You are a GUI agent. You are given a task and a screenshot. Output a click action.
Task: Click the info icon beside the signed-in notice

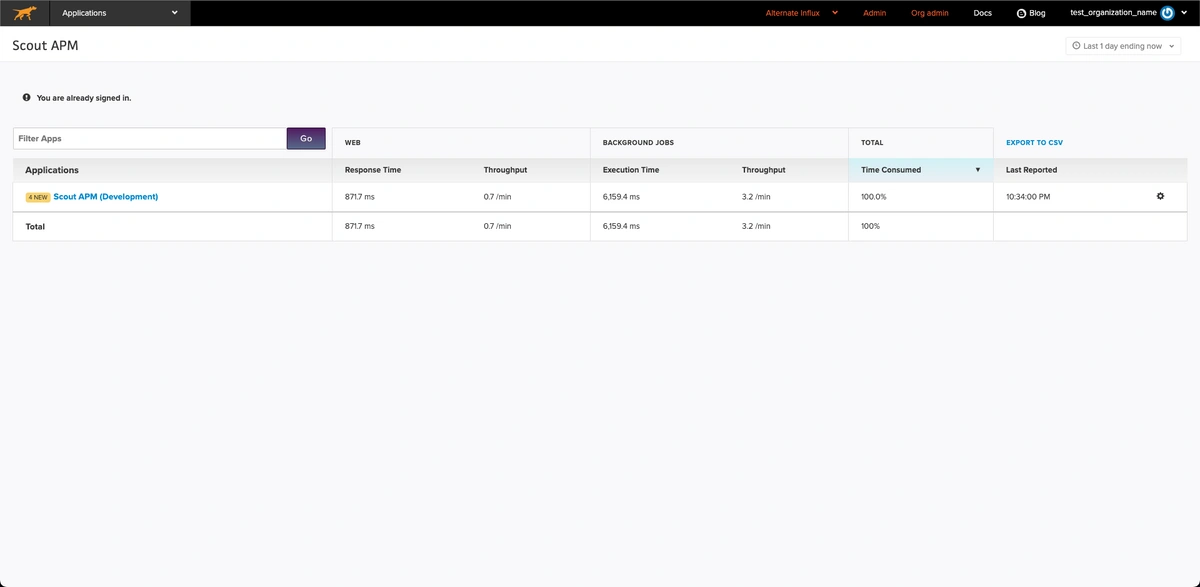(26, 98)
